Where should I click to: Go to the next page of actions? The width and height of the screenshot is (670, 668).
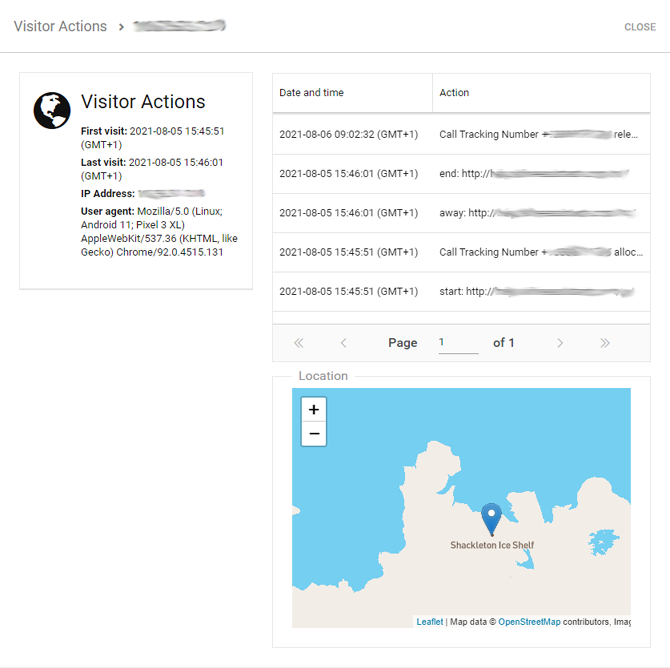coord(560,343)
